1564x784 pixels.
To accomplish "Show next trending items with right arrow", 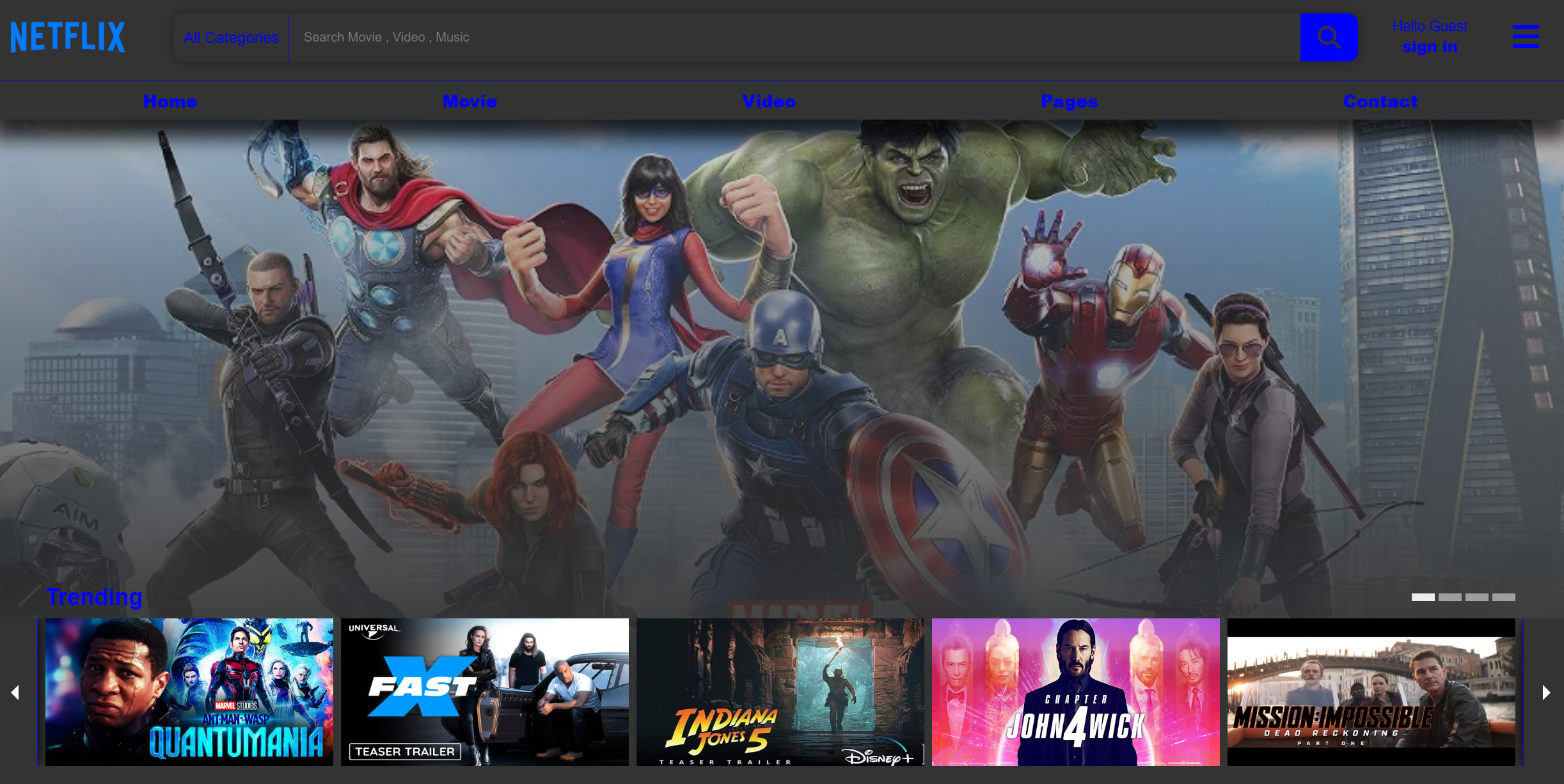I will (x=1546, y=692).
